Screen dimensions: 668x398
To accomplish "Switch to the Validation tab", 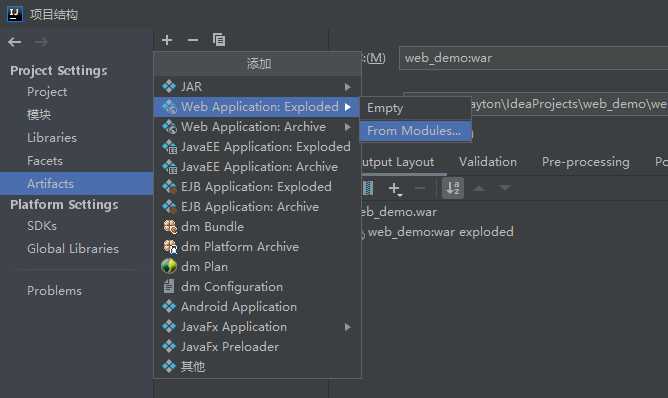I will click(x=488, y=162).
